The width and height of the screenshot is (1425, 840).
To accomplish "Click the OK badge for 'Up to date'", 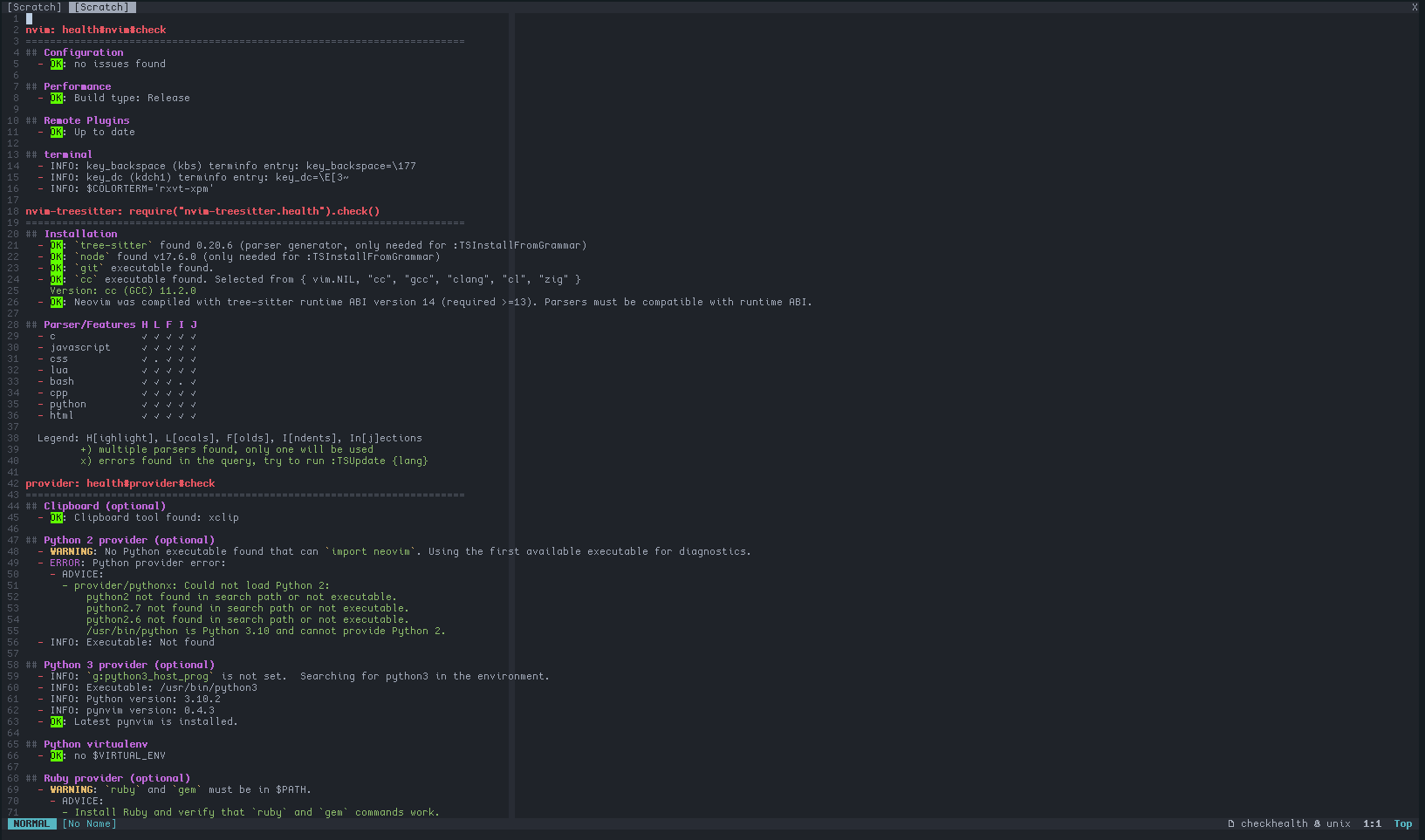I will click(x=56, y=132).
